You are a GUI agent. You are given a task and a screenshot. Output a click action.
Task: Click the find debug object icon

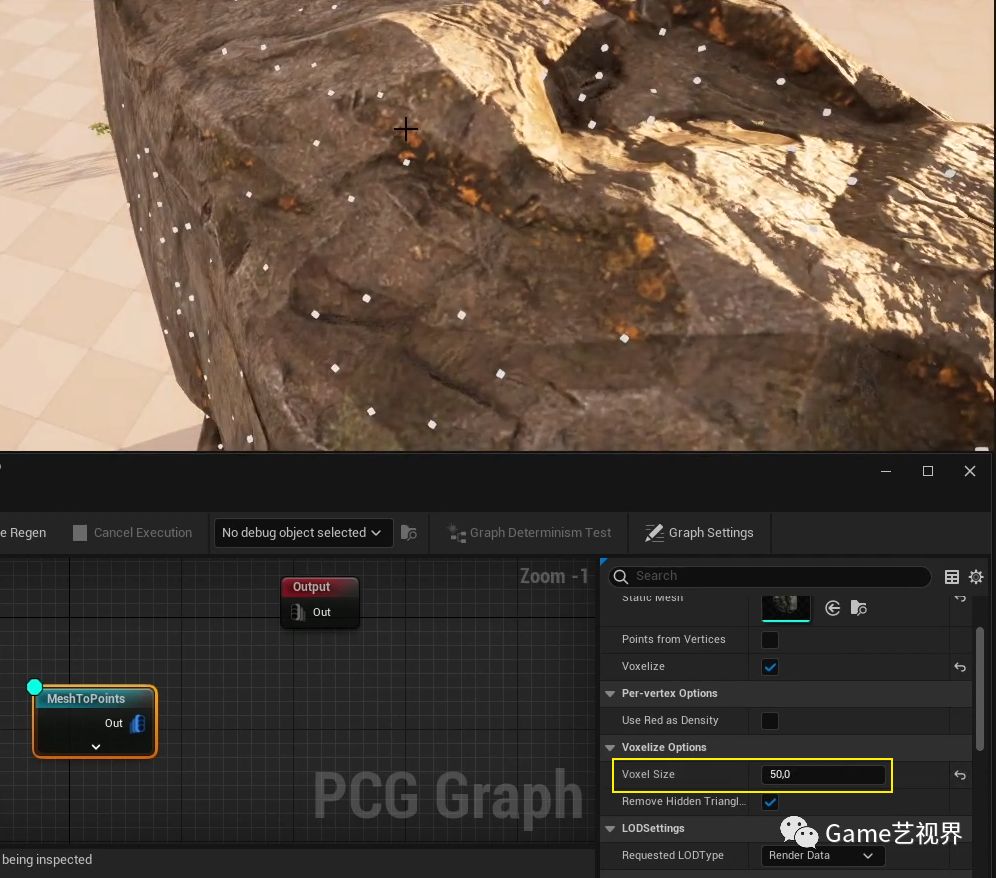pyautogui.click(x=409, y=533)
